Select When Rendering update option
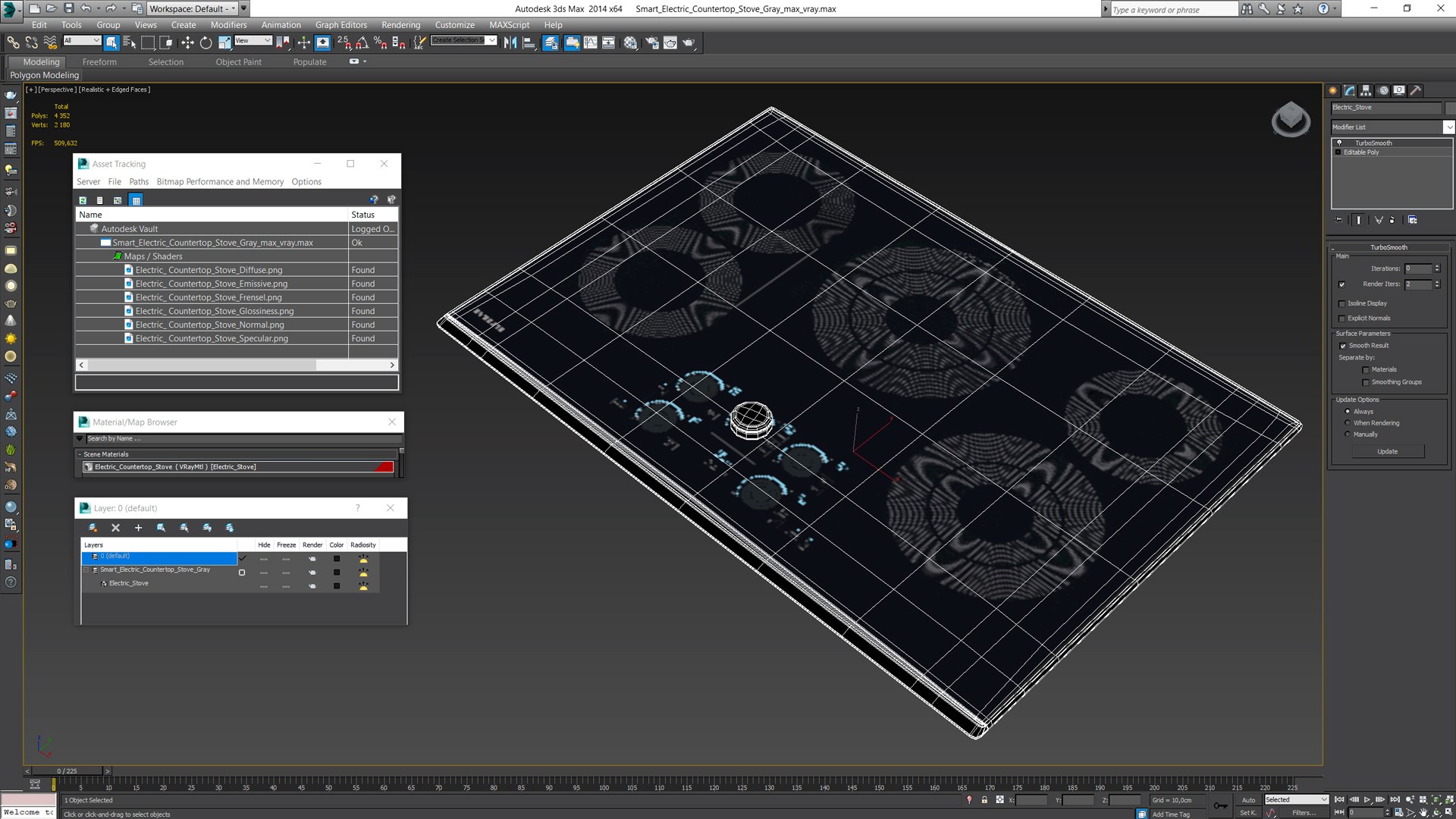Image resolution: width=1456 pixels, height=819 pixels. click(x=1348, y=423)
